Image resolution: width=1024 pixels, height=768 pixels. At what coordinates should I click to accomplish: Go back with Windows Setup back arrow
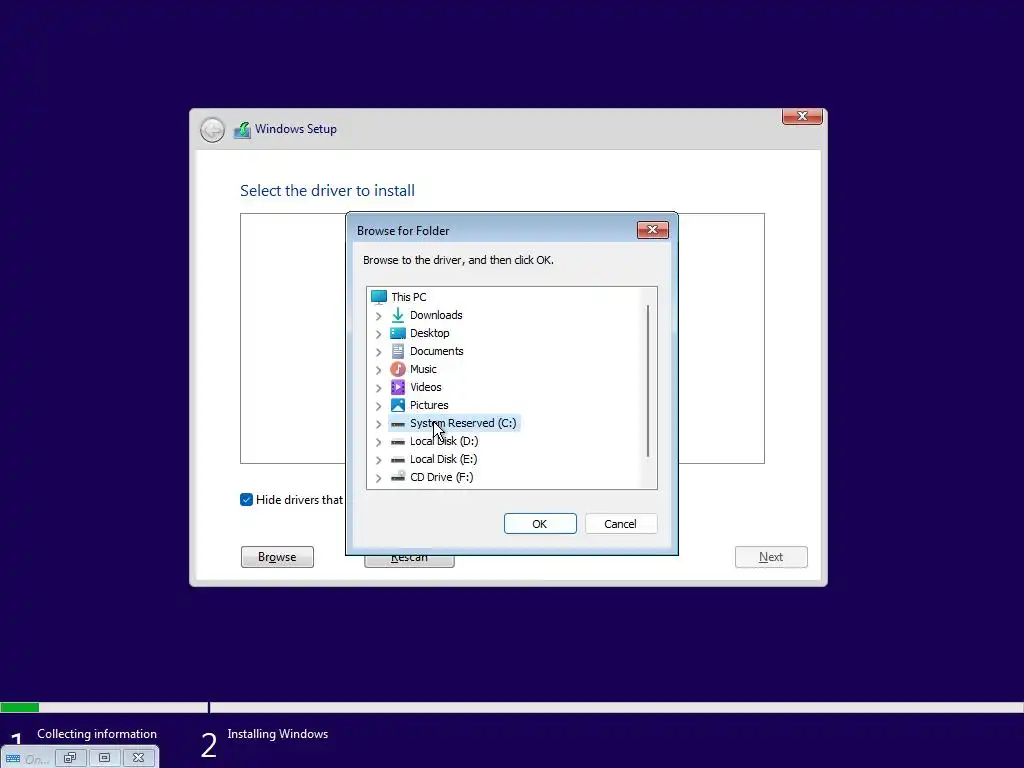point(212,130)
